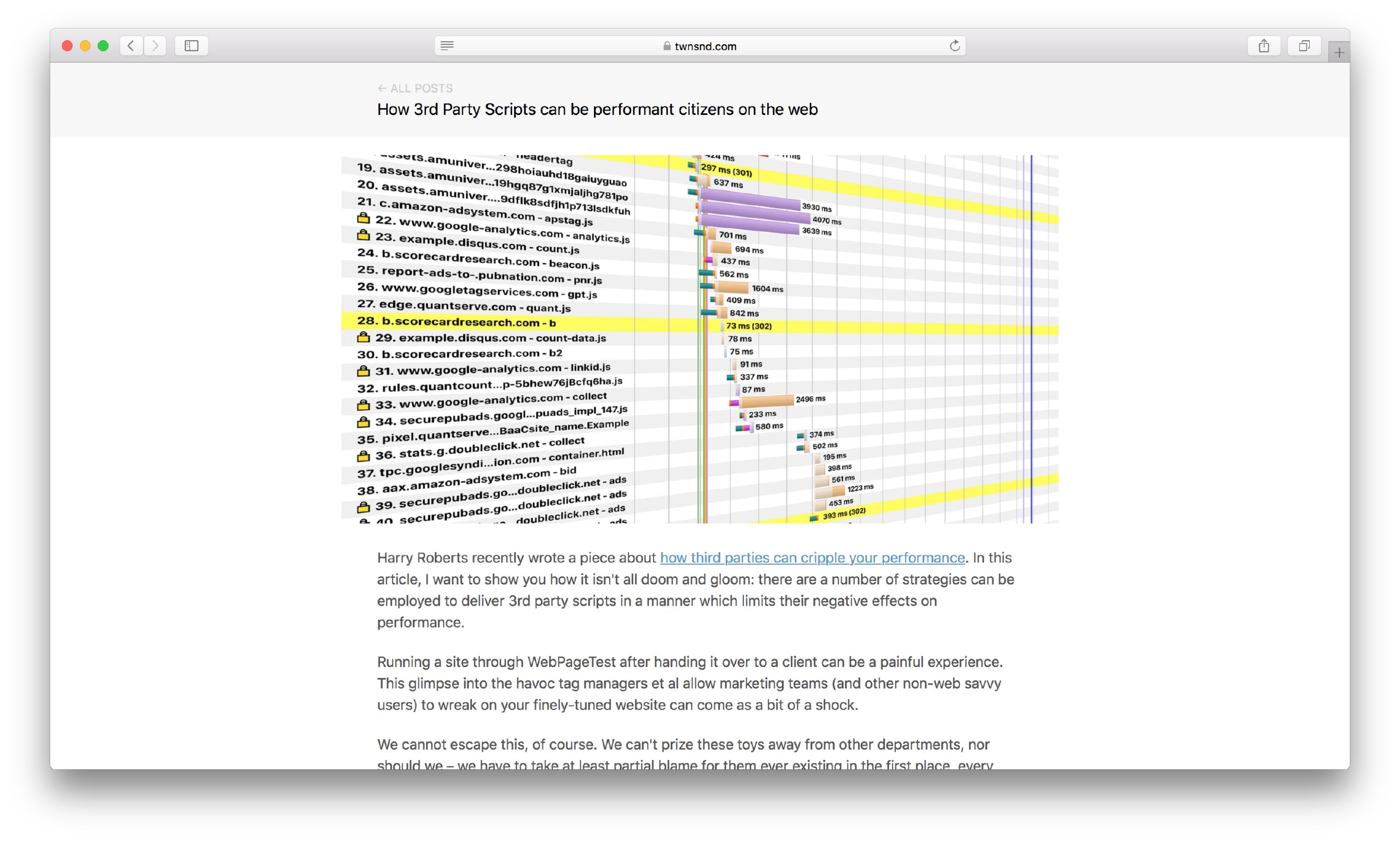Go back to All Posts
Viewport: 1400px width, 841px height.
415,89
